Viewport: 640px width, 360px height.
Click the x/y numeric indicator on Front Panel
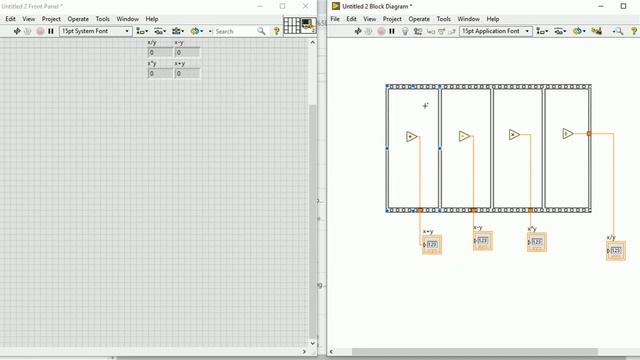(x=160, y=52)
